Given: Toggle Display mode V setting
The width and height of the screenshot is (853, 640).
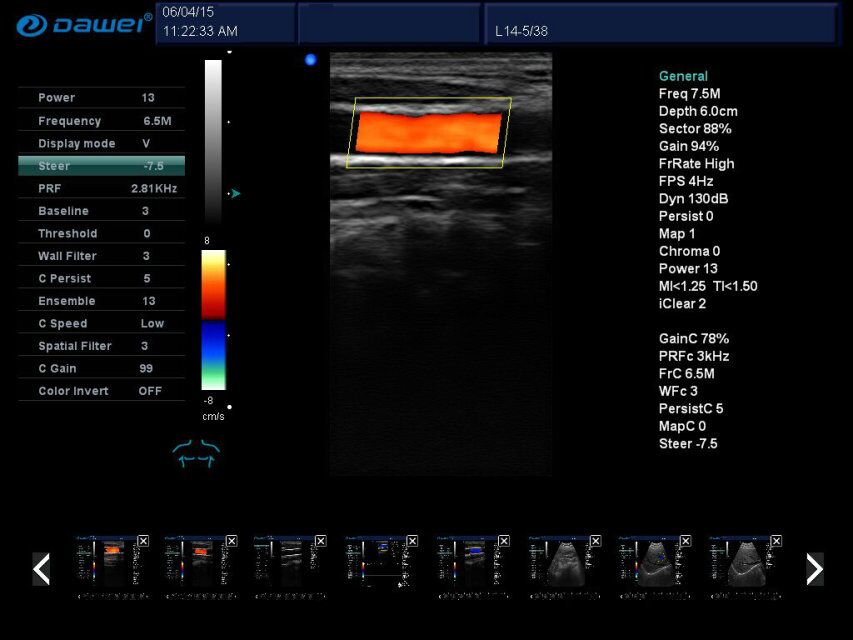Looking at the screenshot, I should pos(100,143).
